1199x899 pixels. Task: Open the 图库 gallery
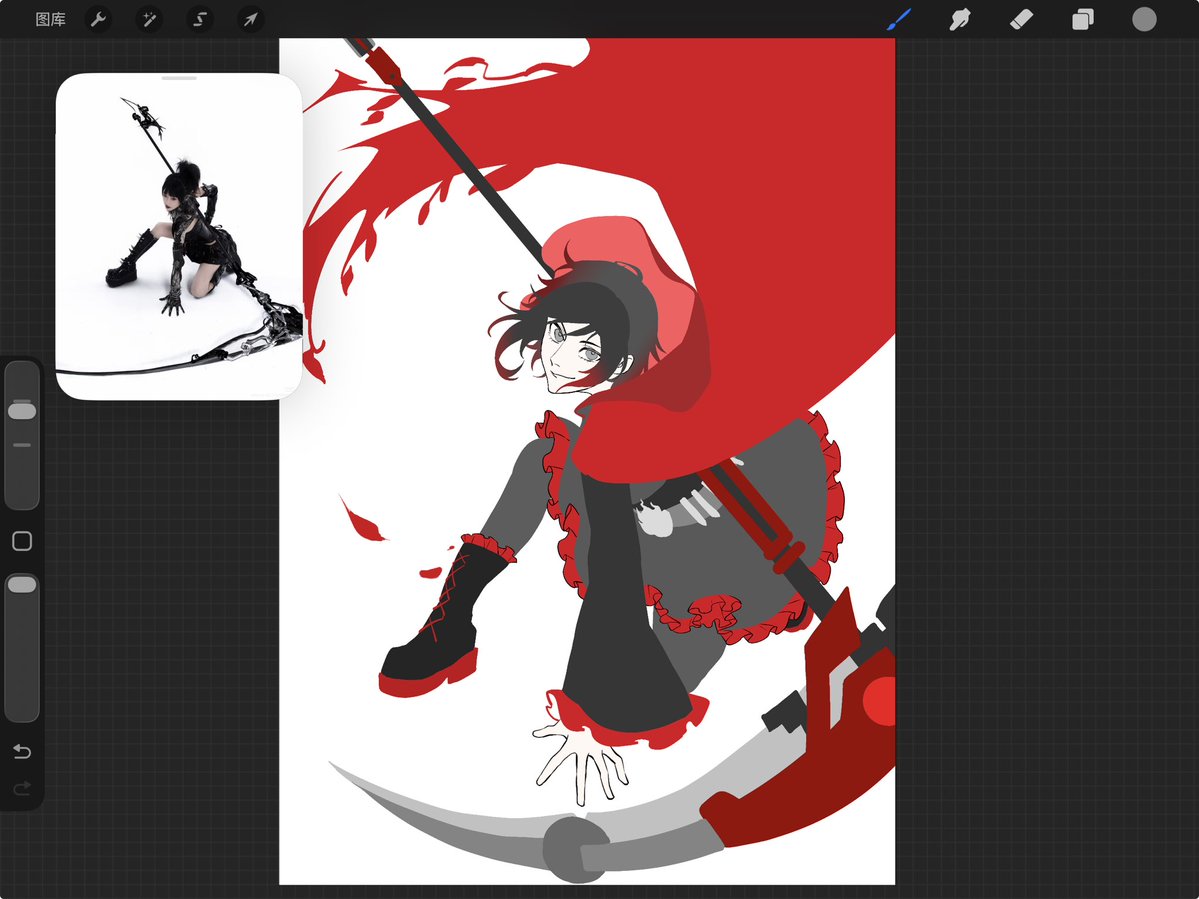[x=50, y=19]
